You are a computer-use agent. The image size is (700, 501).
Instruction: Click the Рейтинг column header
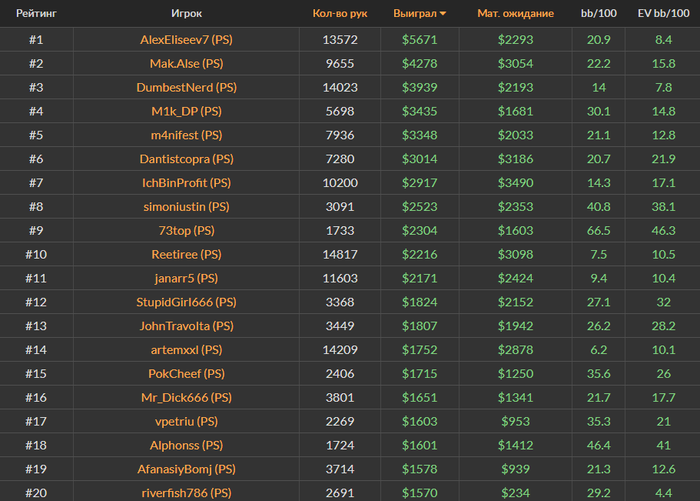pyautogui.click(x=36, y=14)
